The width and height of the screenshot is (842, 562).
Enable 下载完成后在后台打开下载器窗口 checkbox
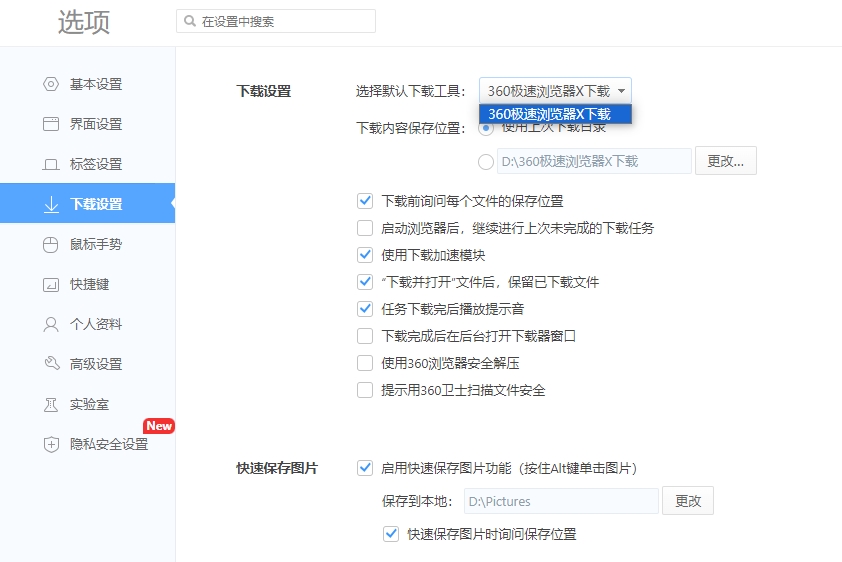(x=365, y=336)
